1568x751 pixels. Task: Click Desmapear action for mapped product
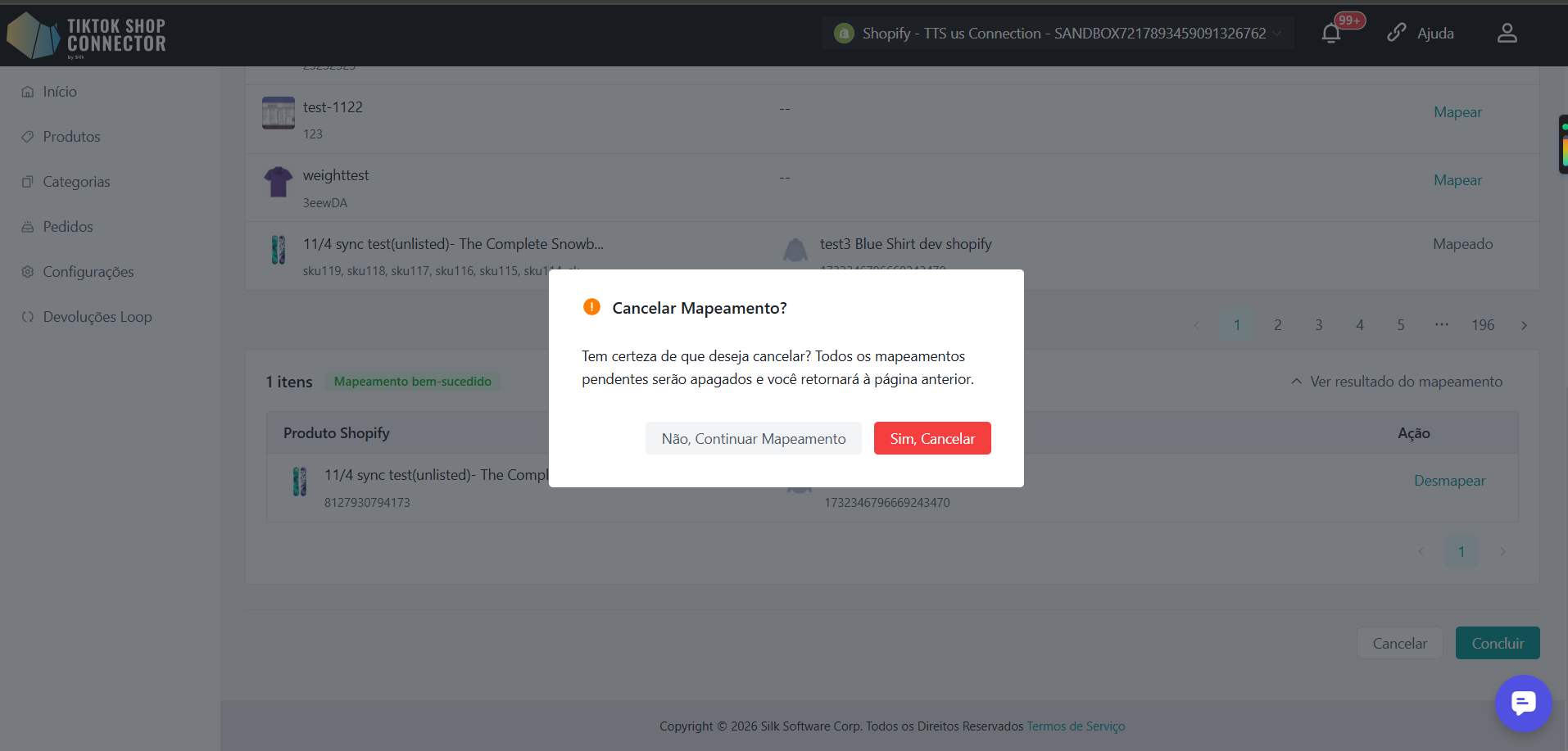(1449, 481)
